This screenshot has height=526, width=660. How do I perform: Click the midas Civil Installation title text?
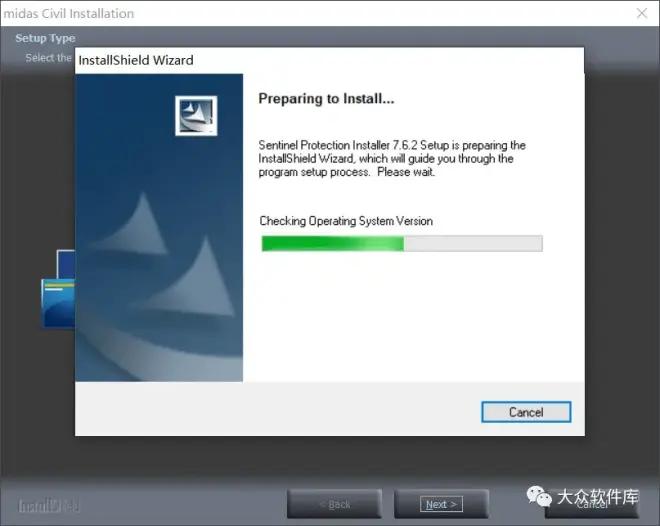68,14
